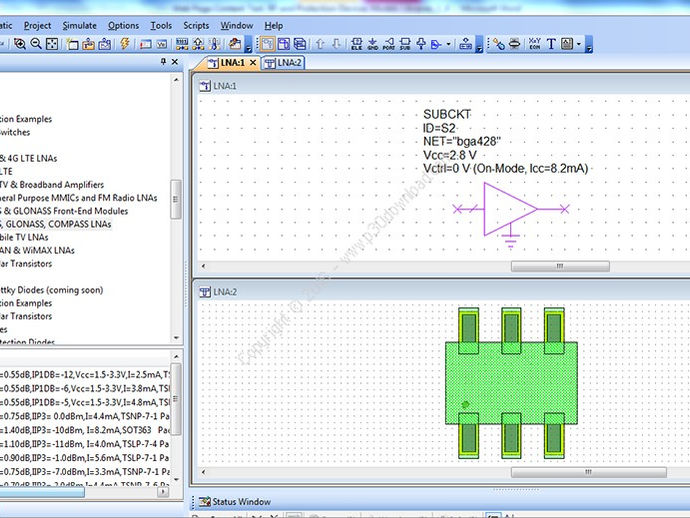Click LNA:1 schematic horizontal scrollbar thumb
The image size is (690, 518).
click(560, 266)
